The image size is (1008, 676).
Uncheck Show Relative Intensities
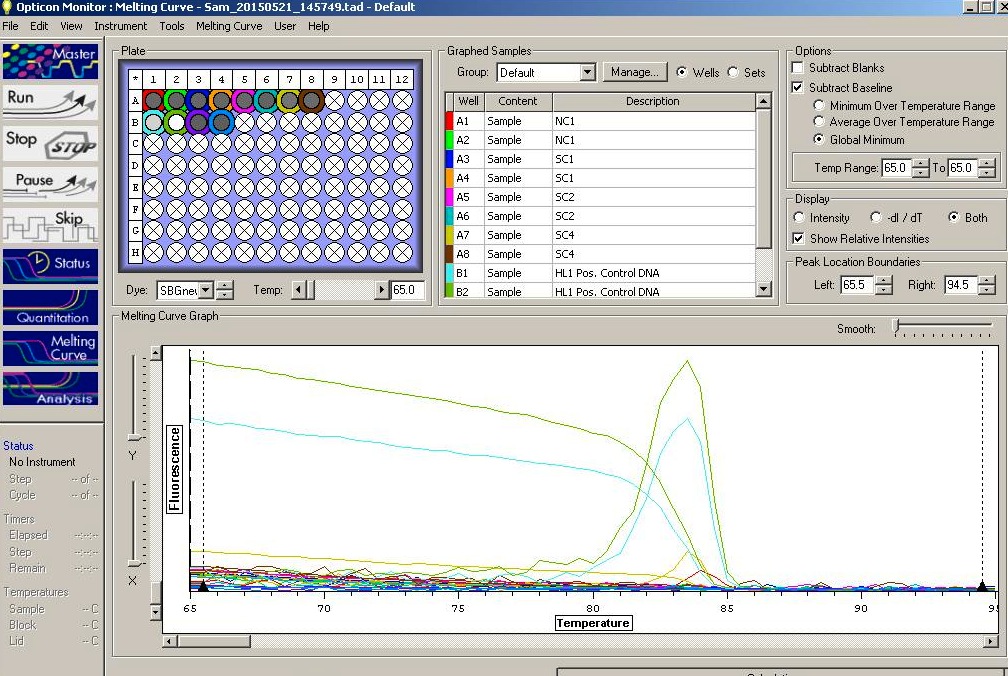798,239
